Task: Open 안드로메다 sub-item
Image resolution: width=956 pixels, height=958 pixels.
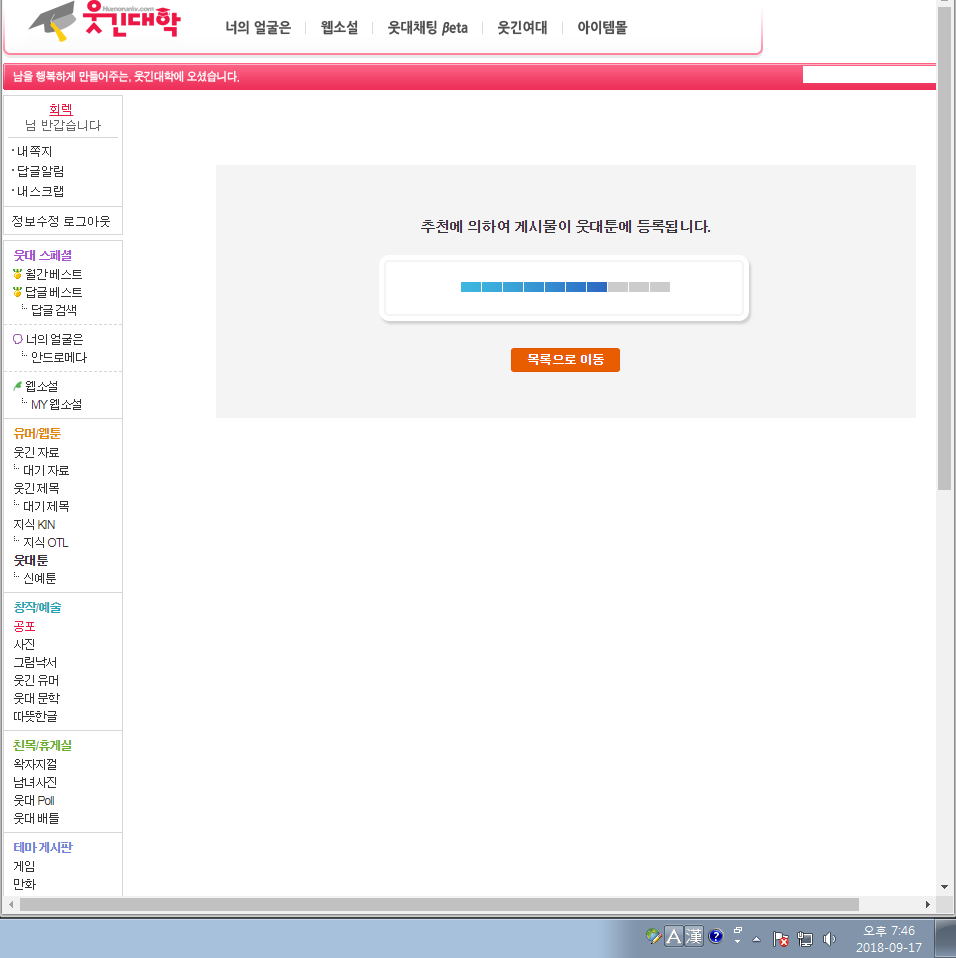Action: (59, 357)
